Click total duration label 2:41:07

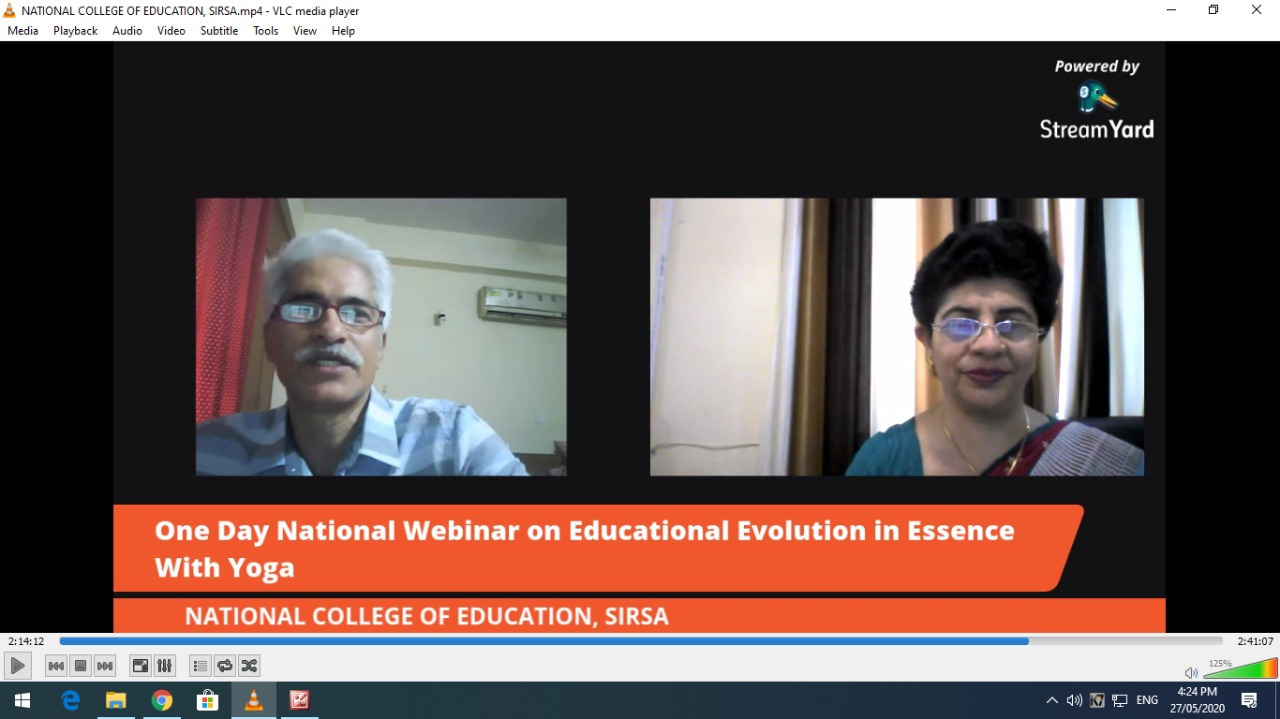click(x=1255, y=642)
